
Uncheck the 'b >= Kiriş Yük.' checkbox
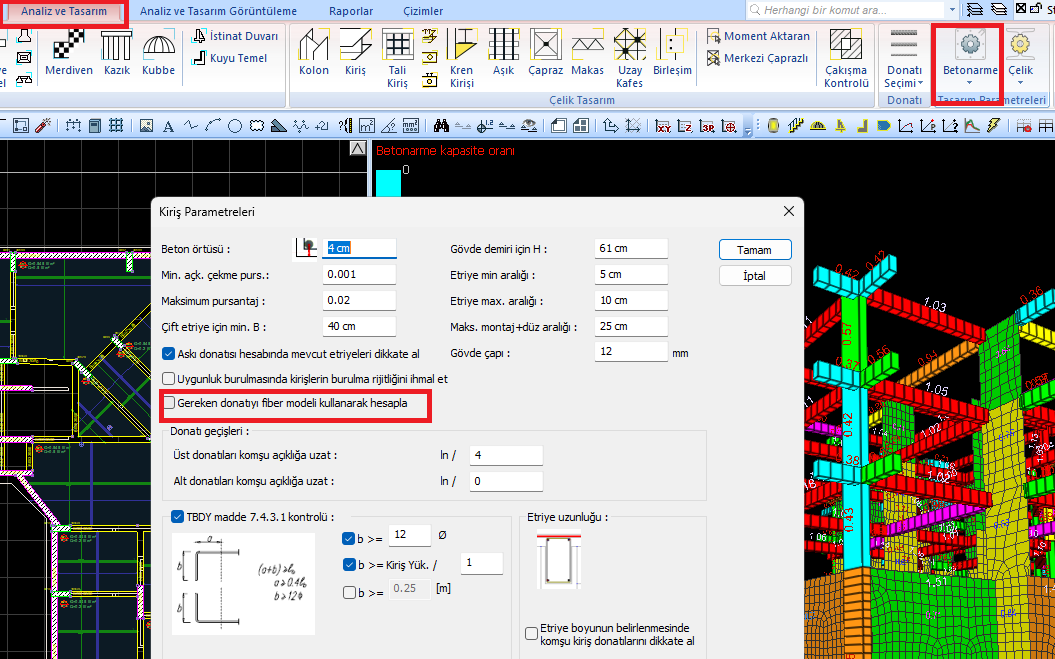pyautogui.click(x=349, y=565)
